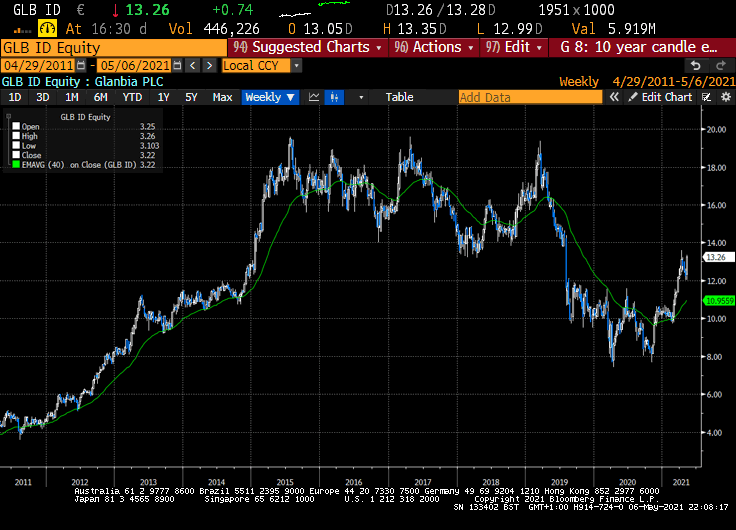The height and width of the screenshot is (530, 736).
Task: Select the YTD time range tab
Action: (131, 97)
